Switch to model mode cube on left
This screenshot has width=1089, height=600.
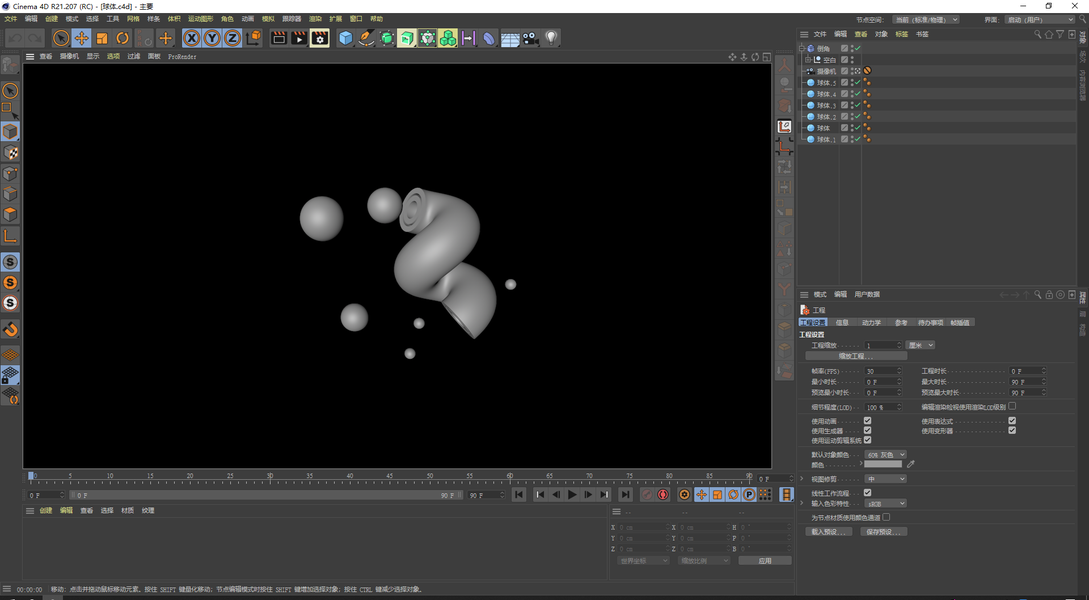[x=10, y=131]
